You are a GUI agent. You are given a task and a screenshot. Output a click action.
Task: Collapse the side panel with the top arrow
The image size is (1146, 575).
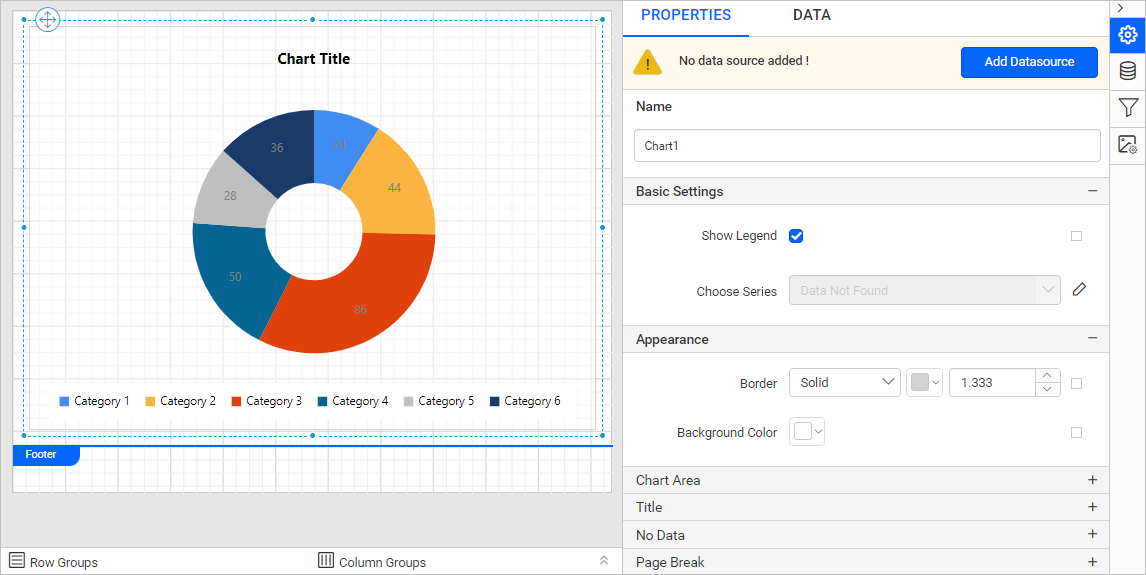coord(1120,8)
